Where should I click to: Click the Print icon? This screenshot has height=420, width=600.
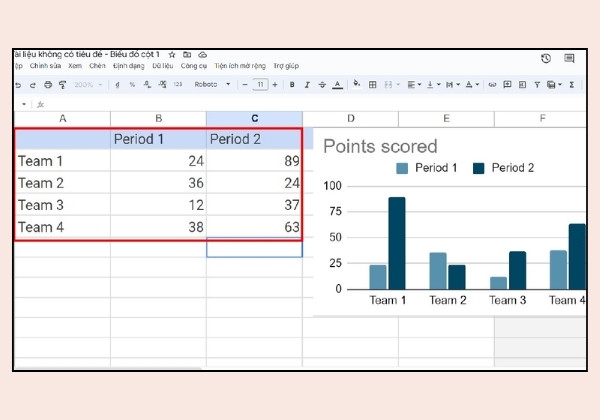coord(48,85)
